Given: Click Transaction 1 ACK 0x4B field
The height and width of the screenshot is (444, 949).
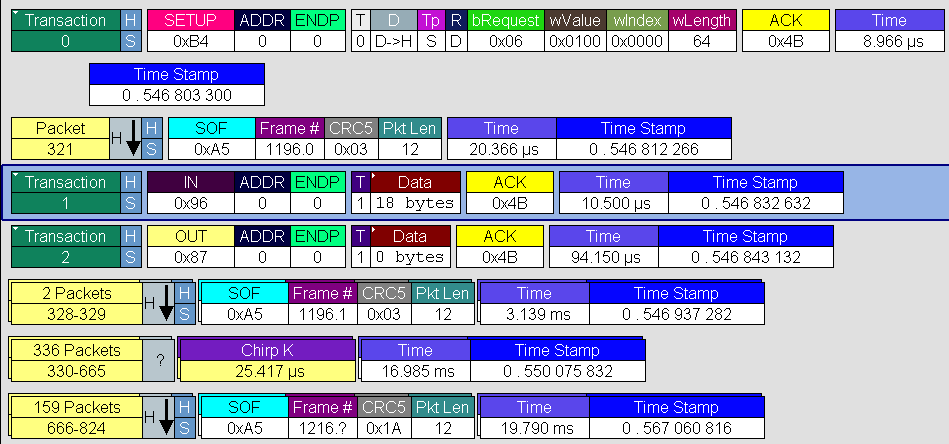Looking at the screenshot, I should coord(510,192).
